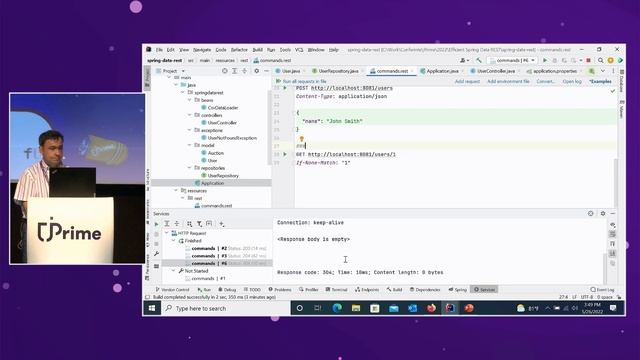Image resolution: width=640 pixels, height=360 pixels.
Task: Open Search Everywhere magnifier icon
Action: 600,60
